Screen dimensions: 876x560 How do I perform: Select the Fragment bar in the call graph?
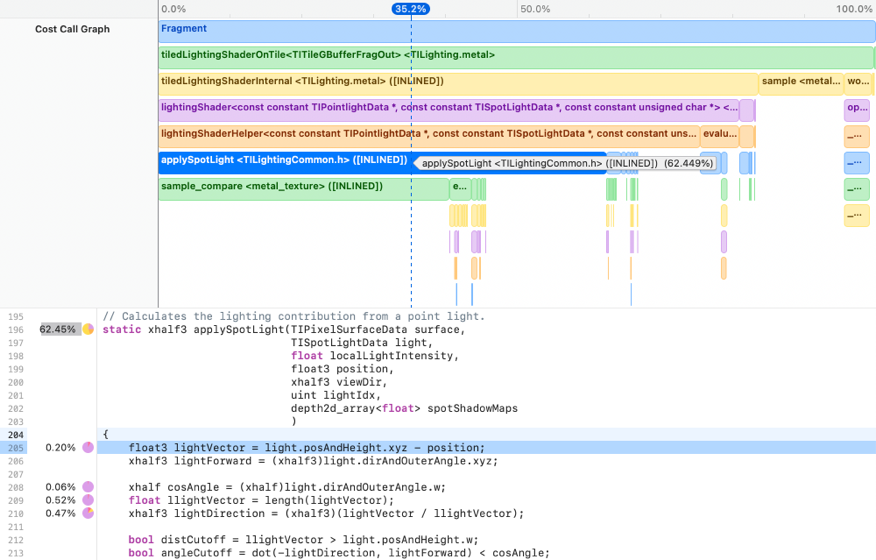coord(516,30)
